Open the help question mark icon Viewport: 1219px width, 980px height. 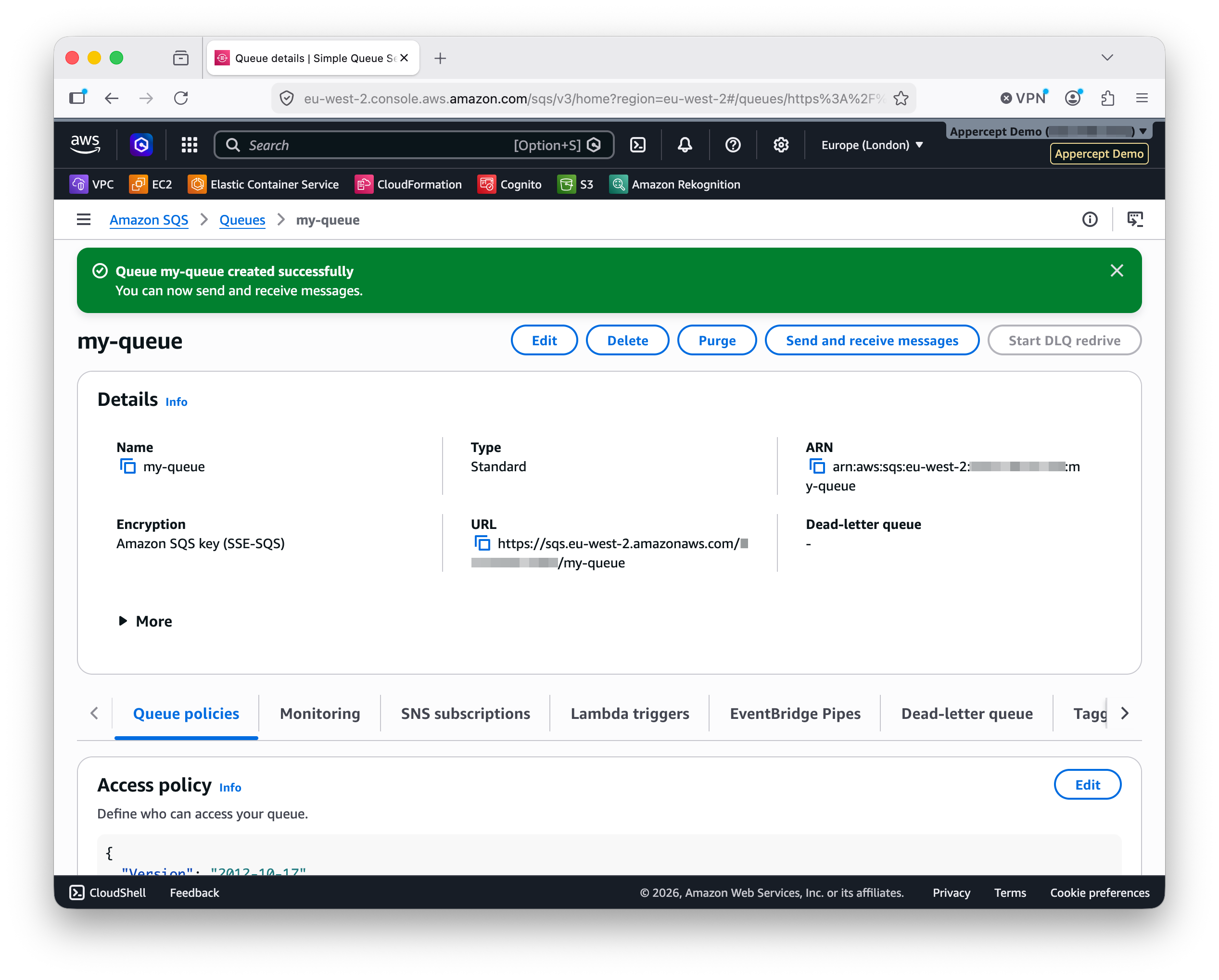(x=733, y=145)
